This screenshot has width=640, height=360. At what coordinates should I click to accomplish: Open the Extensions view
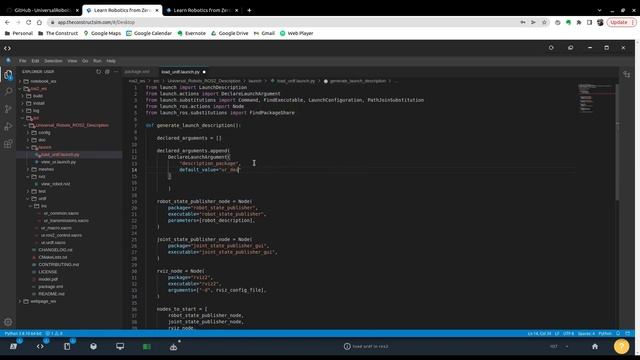click(8, 144)
